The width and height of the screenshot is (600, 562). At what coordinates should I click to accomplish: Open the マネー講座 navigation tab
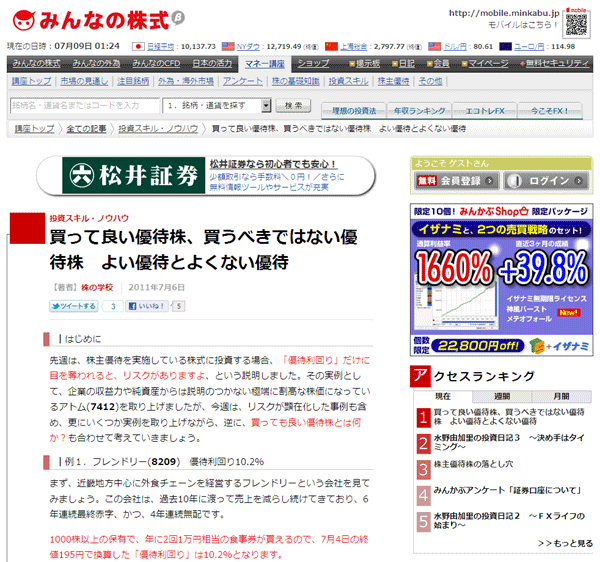268,63
